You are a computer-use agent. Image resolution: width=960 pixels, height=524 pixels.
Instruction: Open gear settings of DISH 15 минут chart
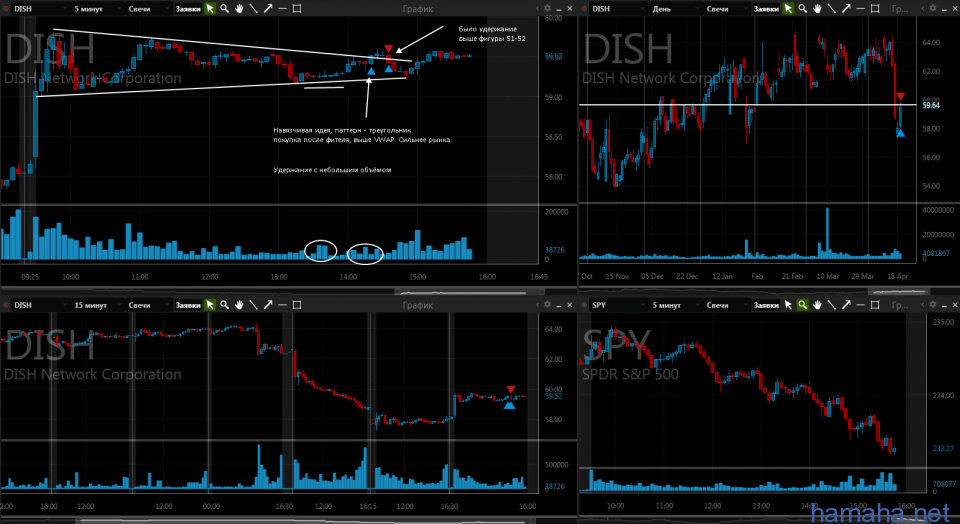[547, 304]
